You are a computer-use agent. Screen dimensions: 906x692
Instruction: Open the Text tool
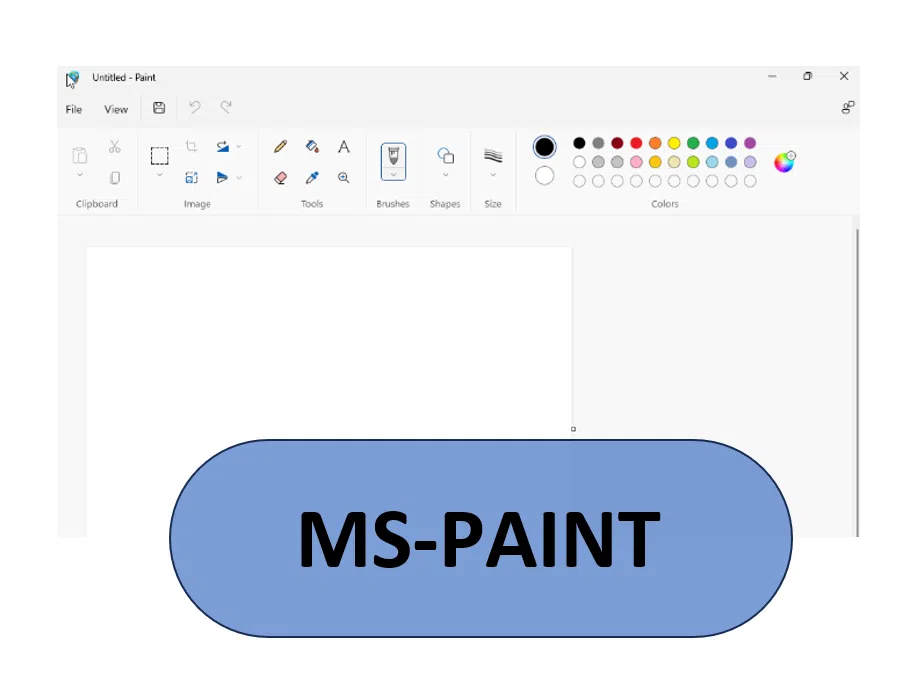(x=343, y=146)
